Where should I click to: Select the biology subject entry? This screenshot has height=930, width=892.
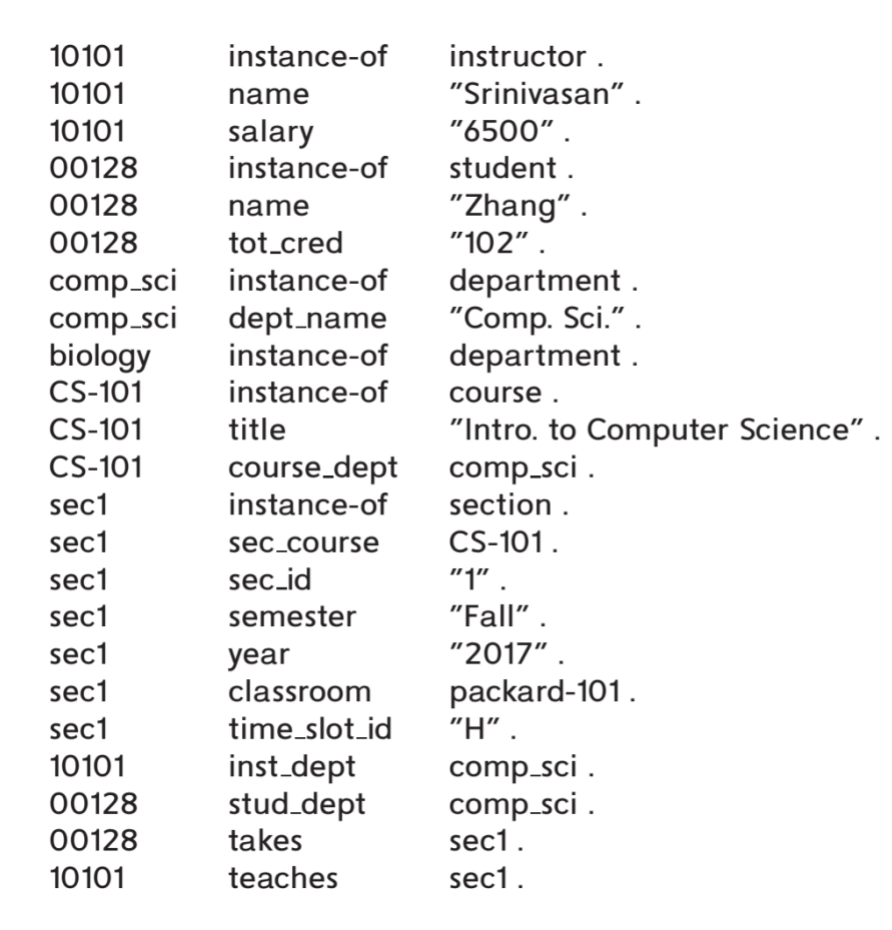(x=100, y=357)
